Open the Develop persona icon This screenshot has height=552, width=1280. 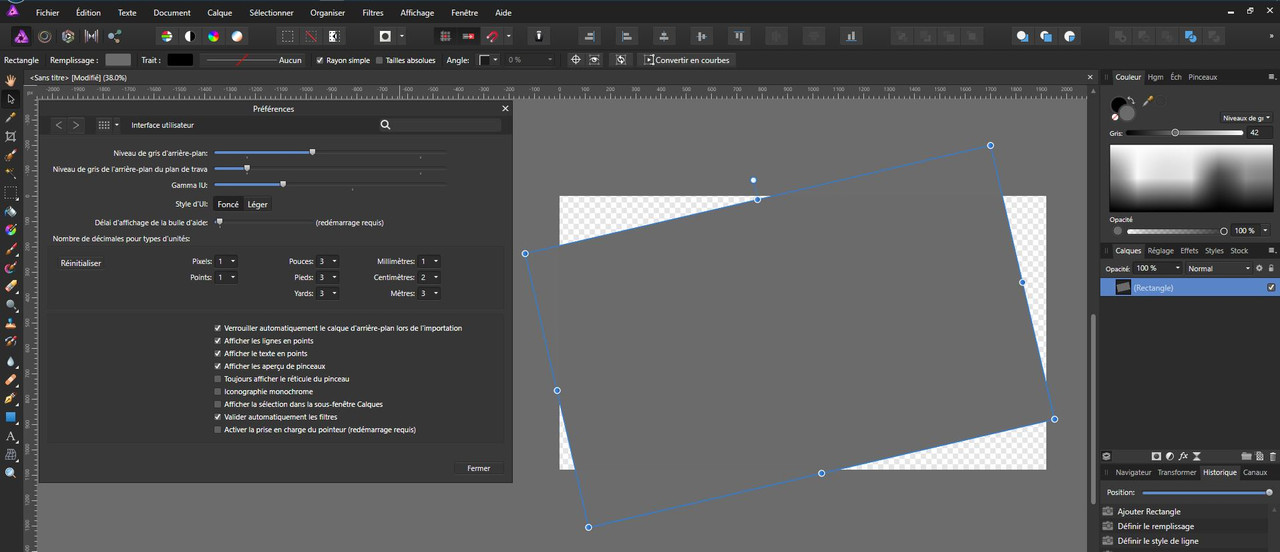click(68, 36)
